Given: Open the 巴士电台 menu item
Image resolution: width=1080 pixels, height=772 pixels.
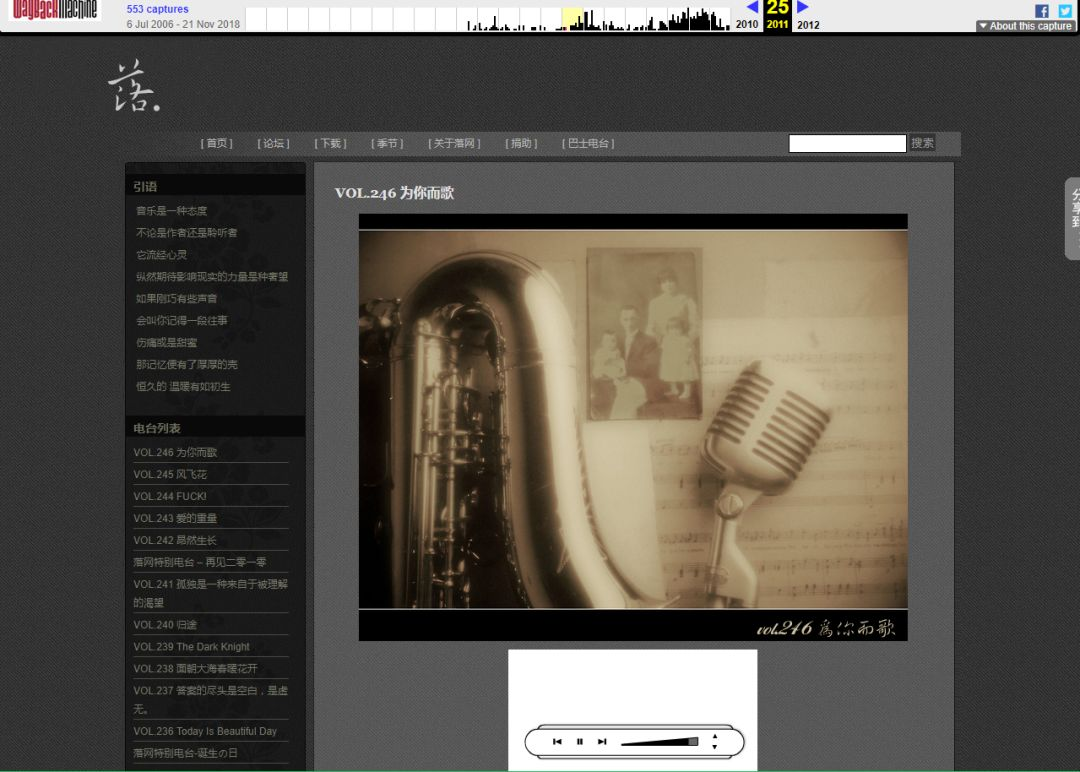Looking at the screenshot, I should click(x=588, y=144).
